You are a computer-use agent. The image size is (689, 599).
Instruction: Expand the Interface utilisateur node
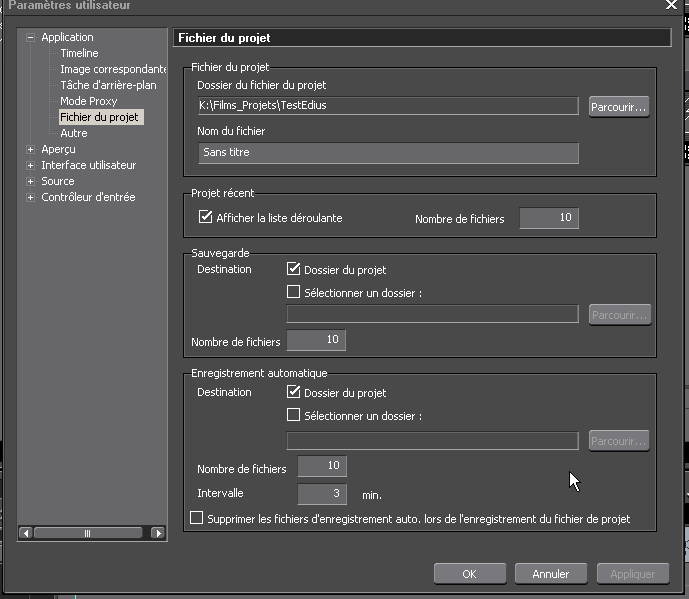pyautogui.click(x=31, y=166)
